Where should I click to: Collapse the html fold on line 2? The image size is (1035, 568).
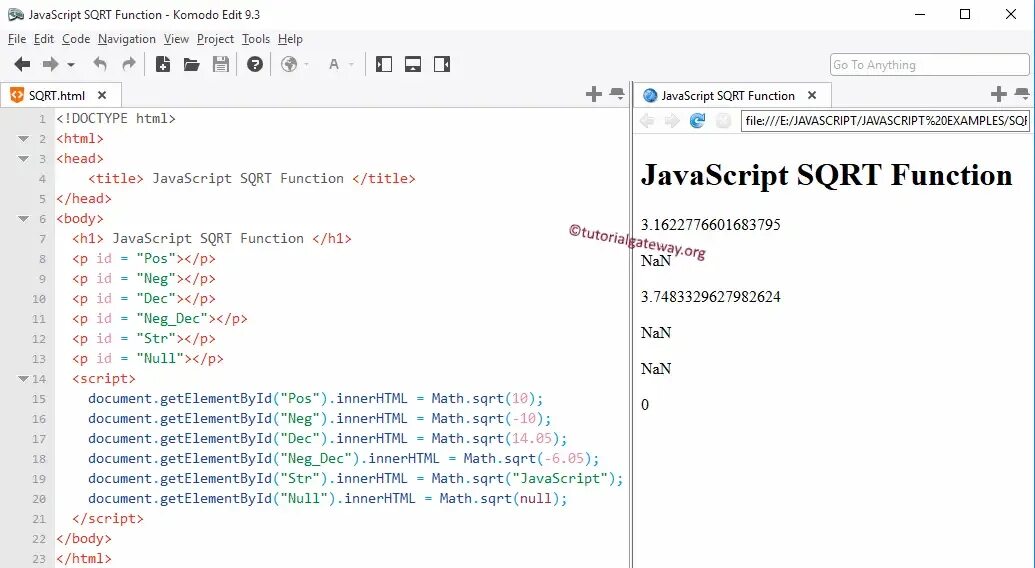[23, 139]
